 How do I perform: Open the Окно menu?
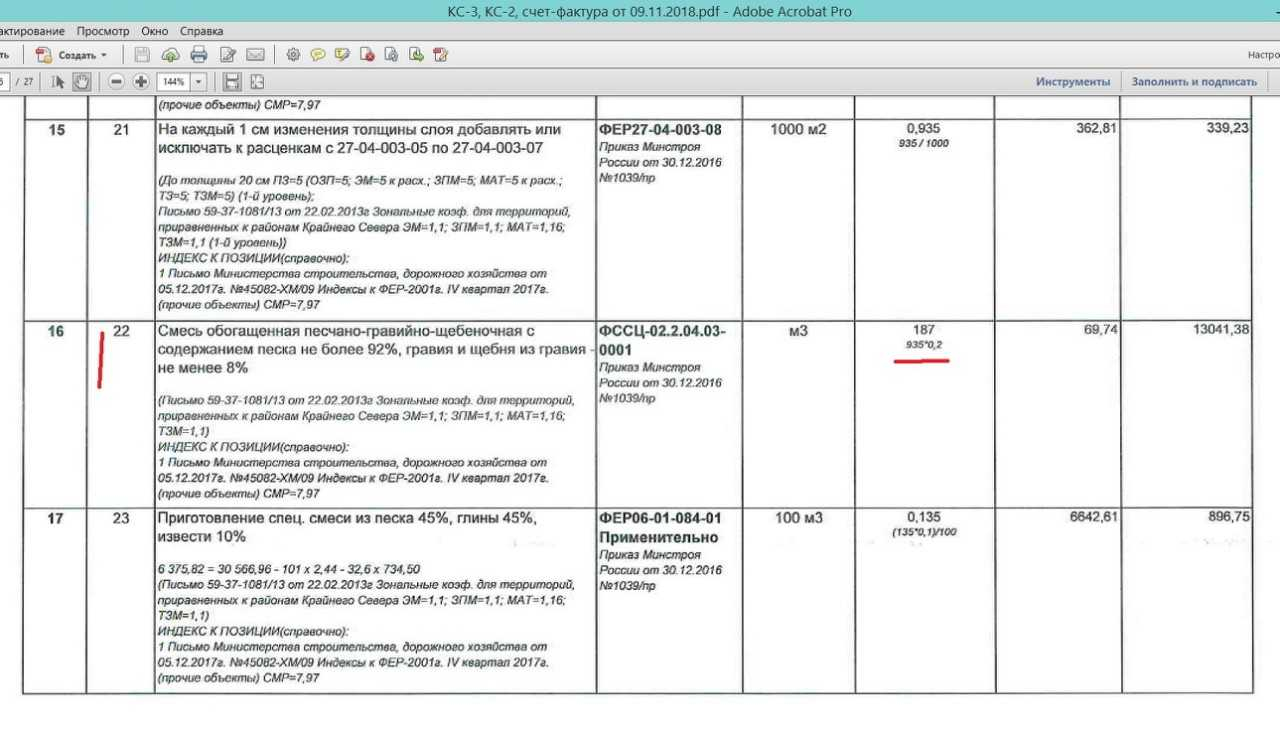pos(155,31)
